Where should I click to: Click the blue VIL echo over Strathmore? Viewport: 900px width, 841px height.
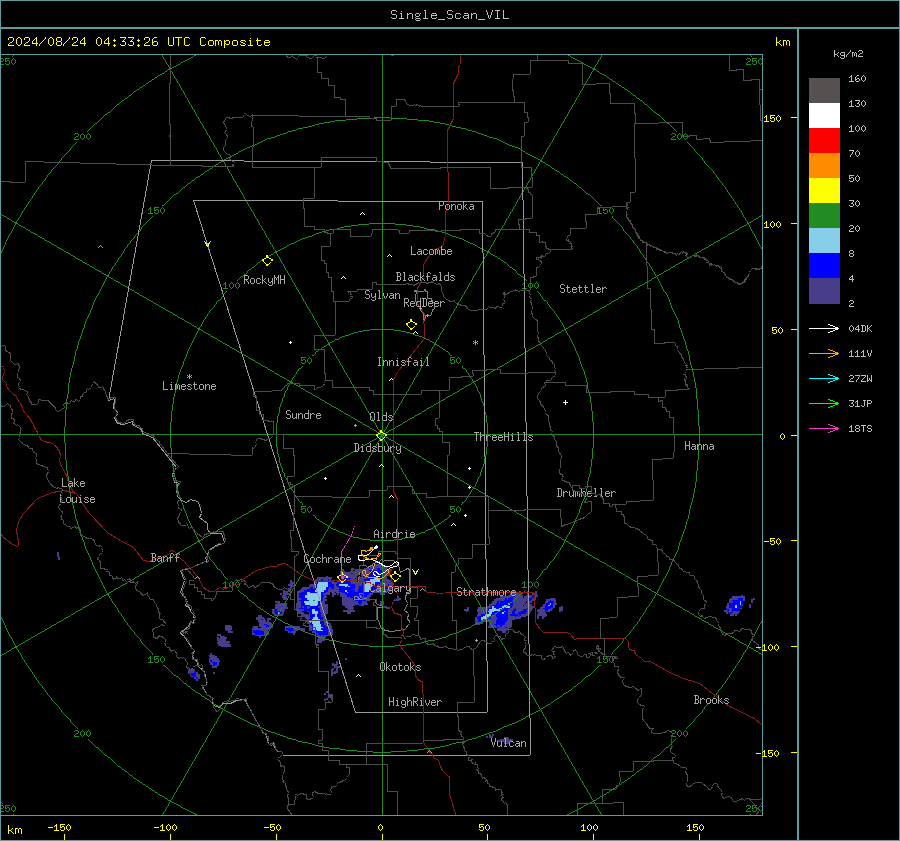504,611
